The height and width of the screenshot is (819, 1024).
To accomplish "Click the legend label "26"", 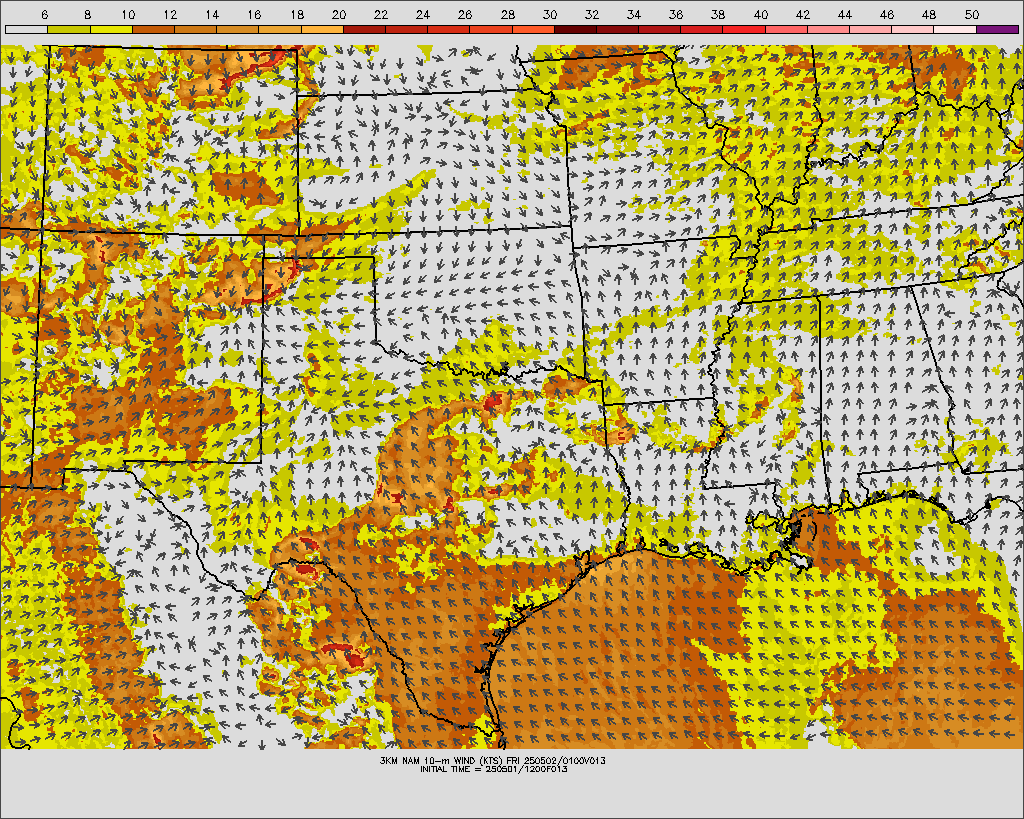I will click(x=465, y=14).
